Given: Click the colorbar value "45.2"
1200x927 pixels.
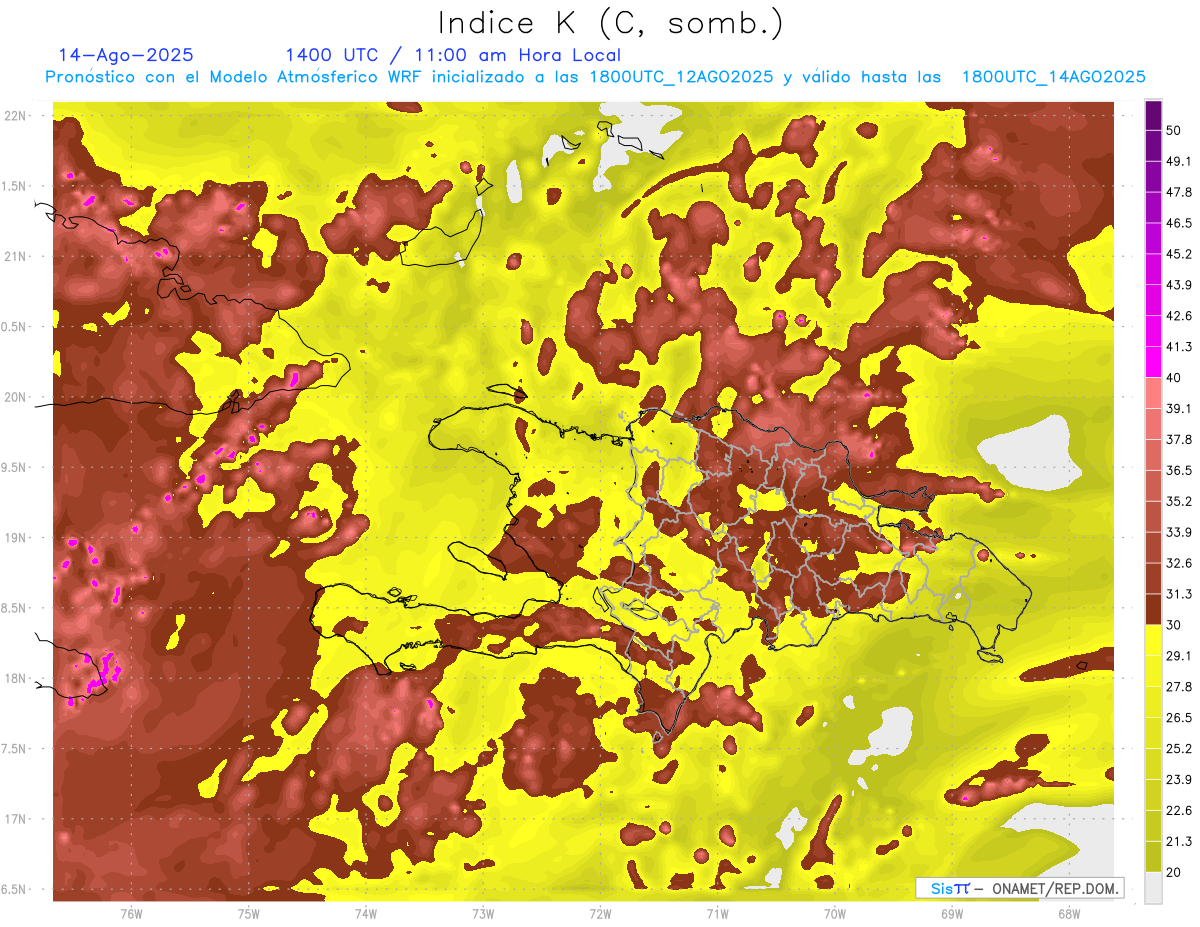Looking at the screenshot, I should click(1179, 254).
